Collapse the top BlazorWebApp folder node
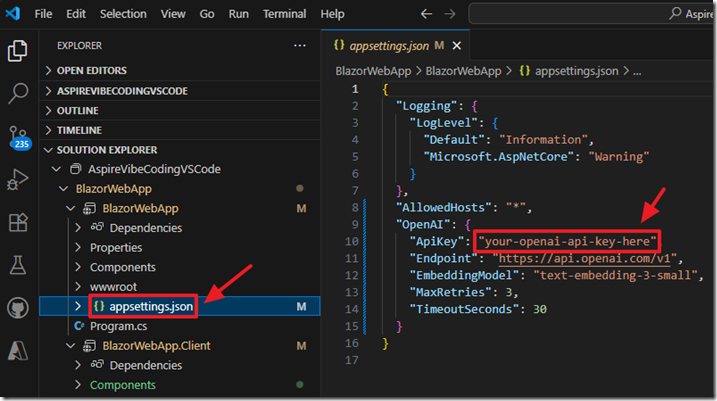 (x=64, y=188)
